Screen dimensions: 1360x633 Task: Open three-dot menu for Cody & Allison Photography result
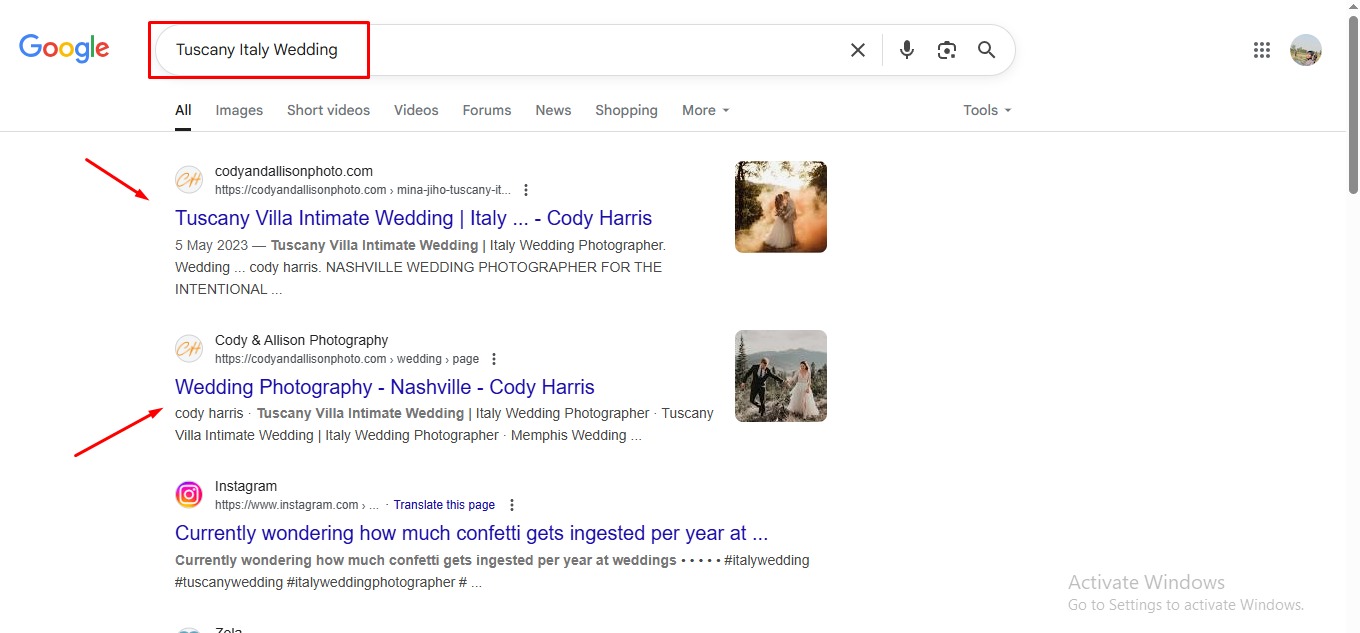click(493, 359)
